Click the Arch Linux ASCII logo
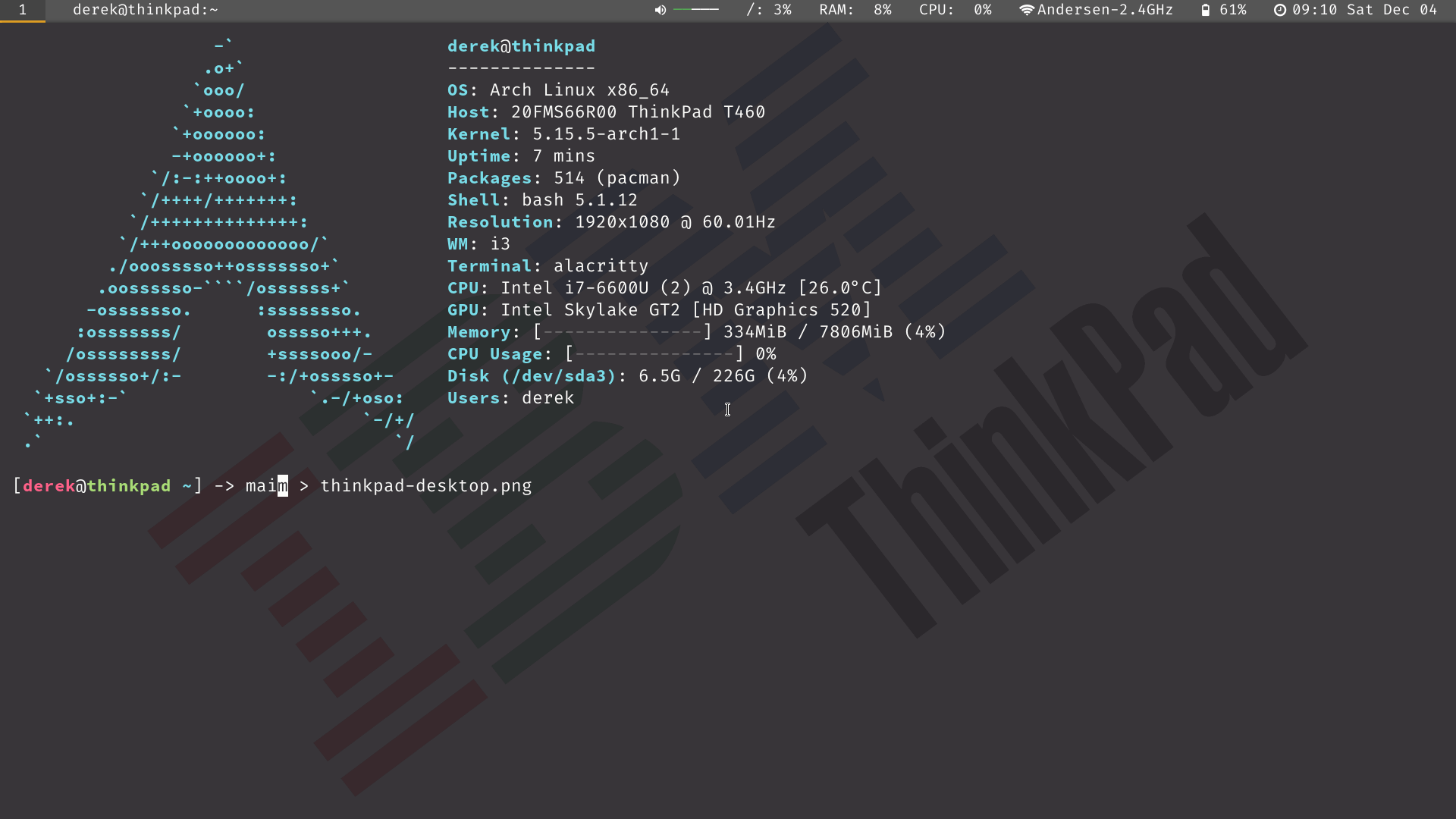This screenshot has height=819, width=1456. click(x=220, y=244)
